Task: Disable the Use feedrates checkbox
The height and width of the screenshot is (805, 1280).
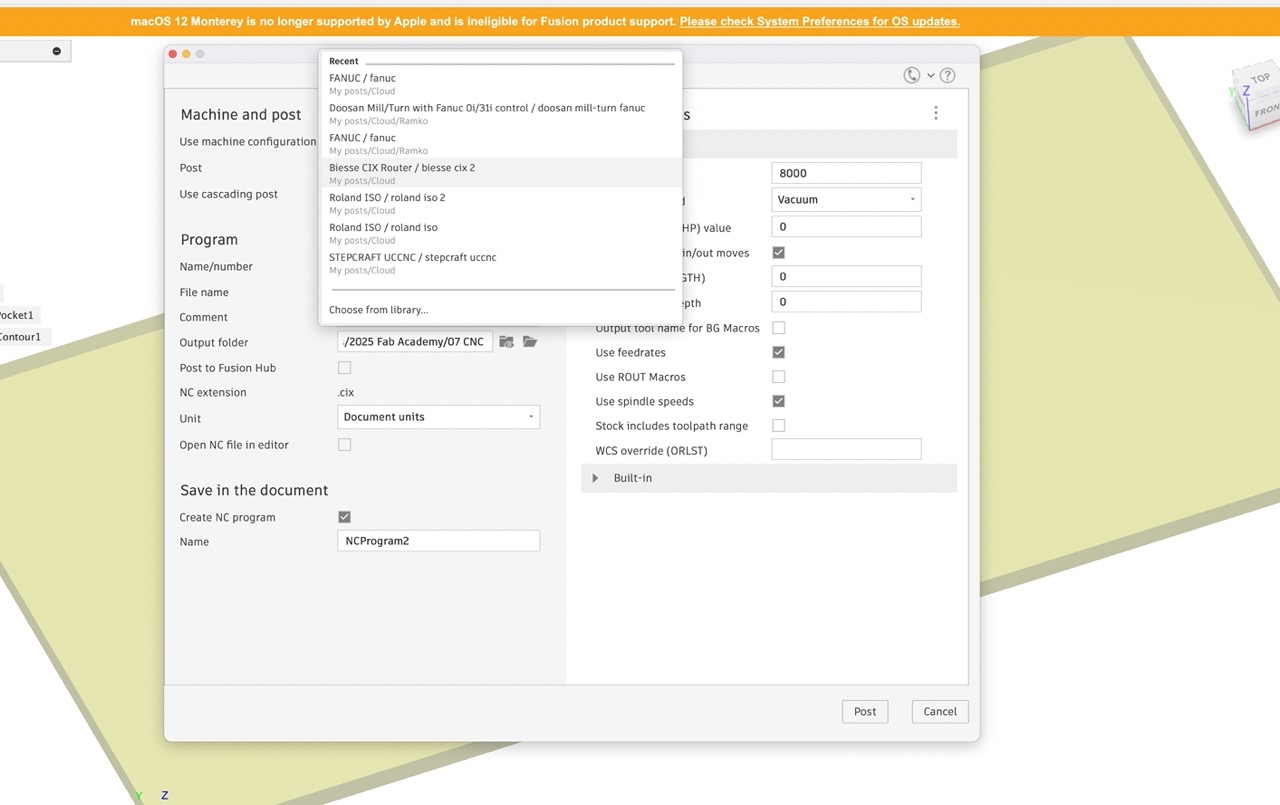Action: (779, 352)
